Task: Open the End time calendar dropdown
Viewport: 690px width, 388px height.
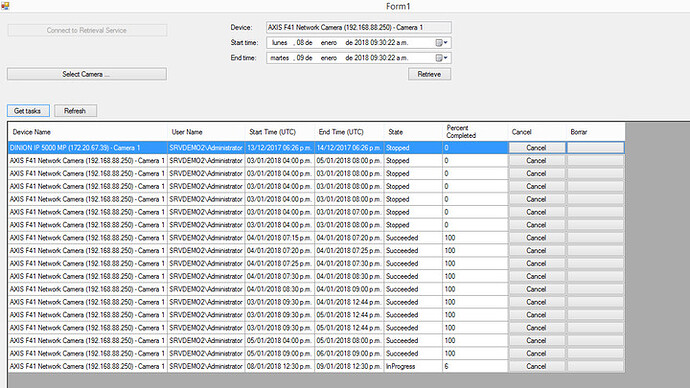Action: (x=441, y=58)
